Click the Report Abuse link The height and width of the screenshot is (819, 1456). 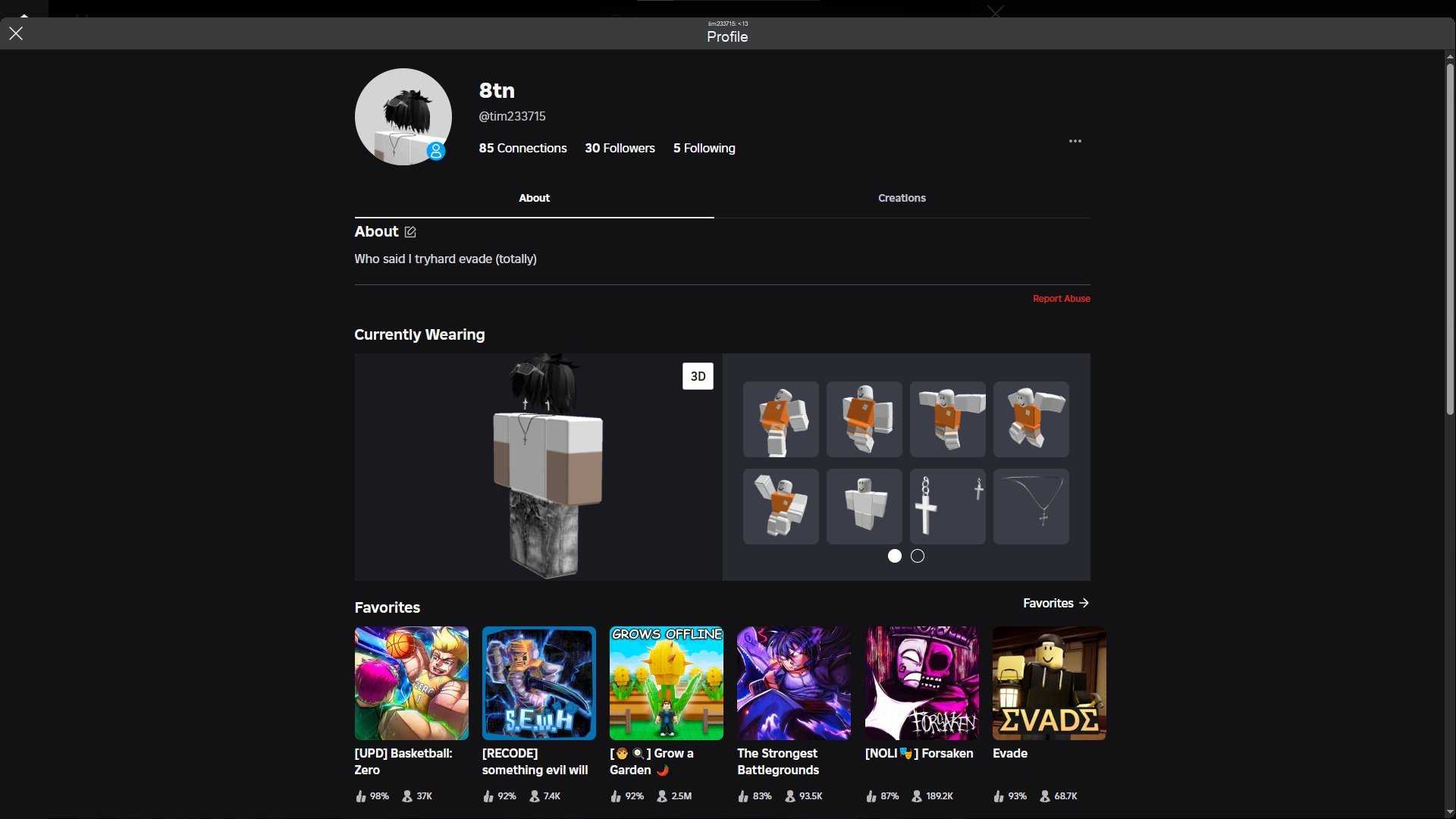pos(1061,299)
